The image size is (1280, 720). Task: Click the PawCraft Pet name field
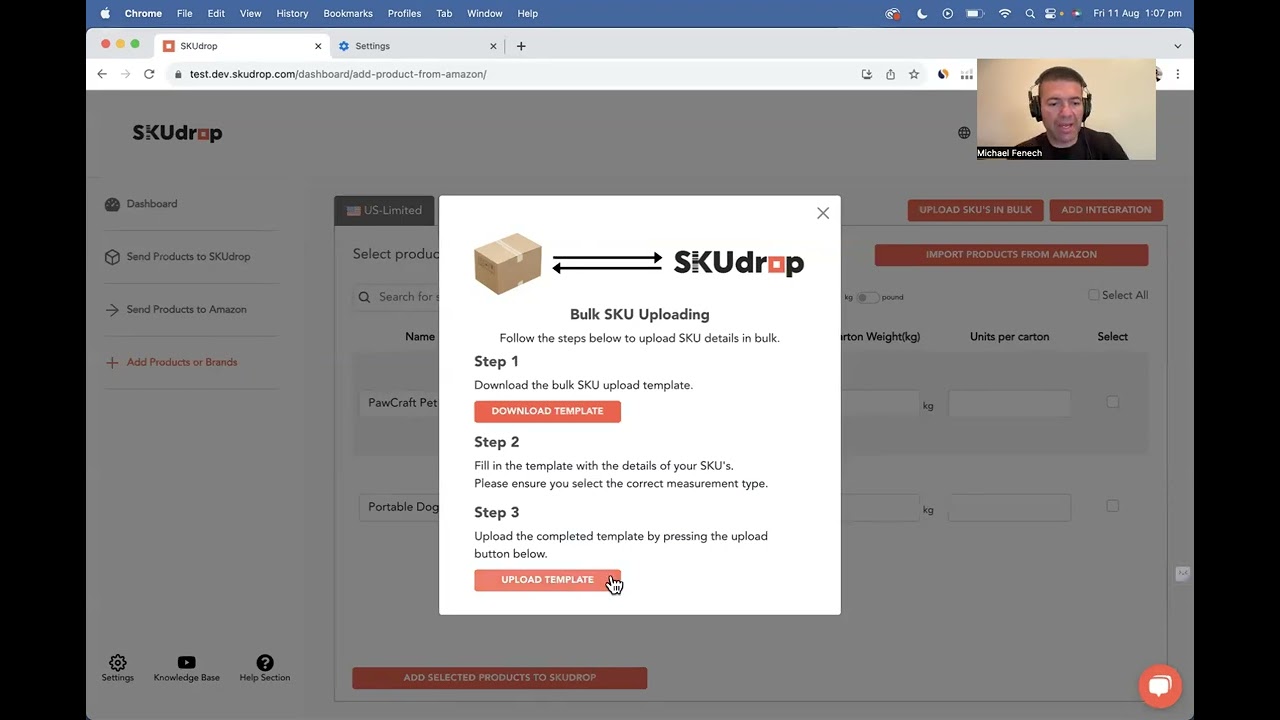[x=400, y=403]
